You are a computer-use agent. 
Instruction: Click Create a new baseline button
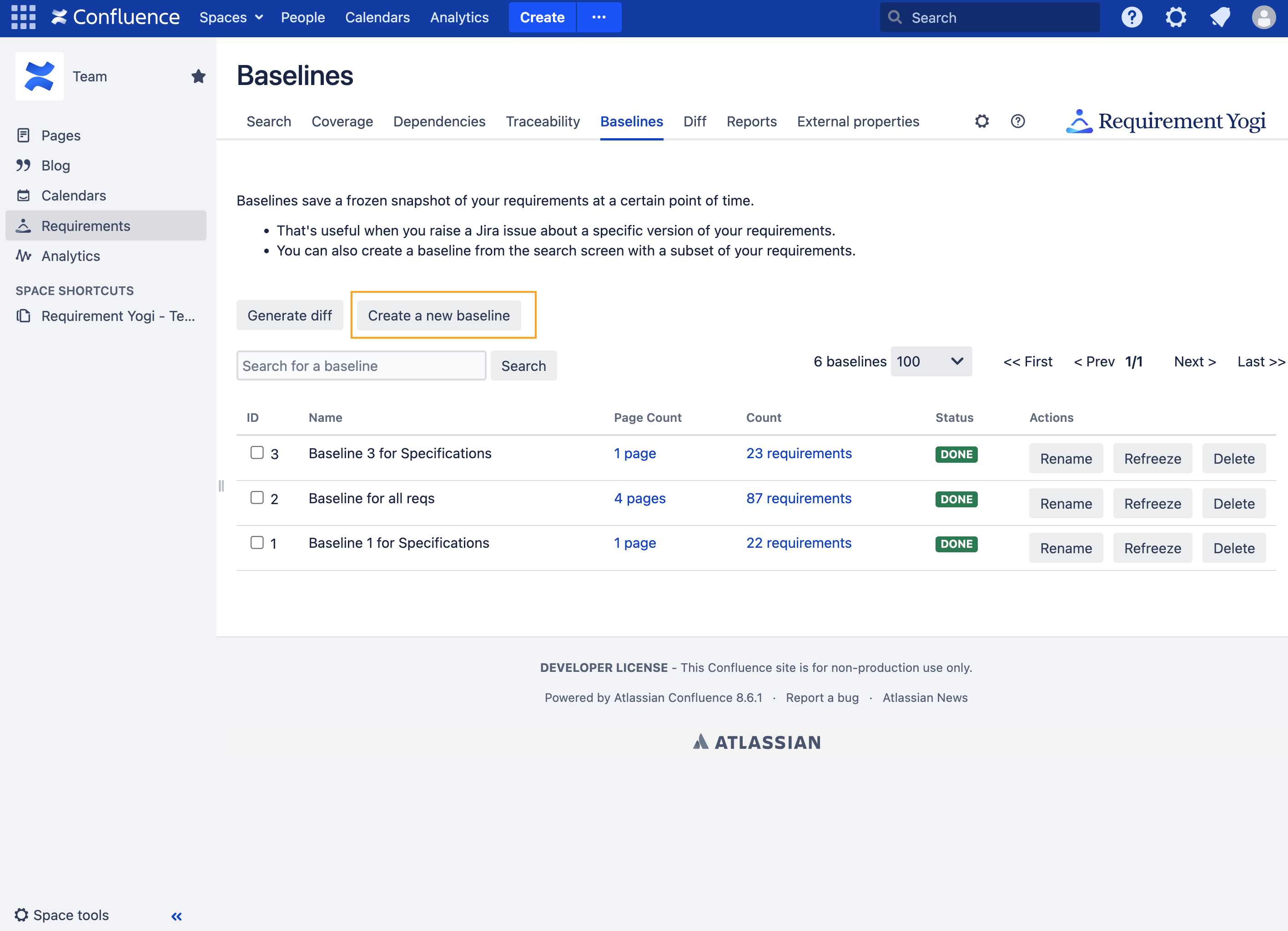coord(438,315)
